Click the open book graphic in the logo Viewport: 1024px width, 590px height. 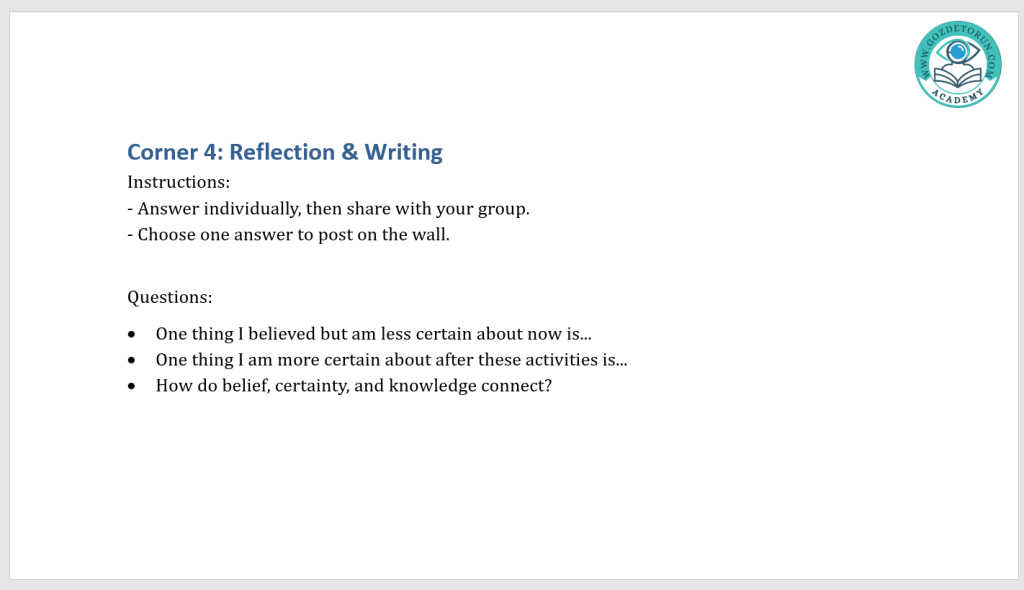click(958, 76)
